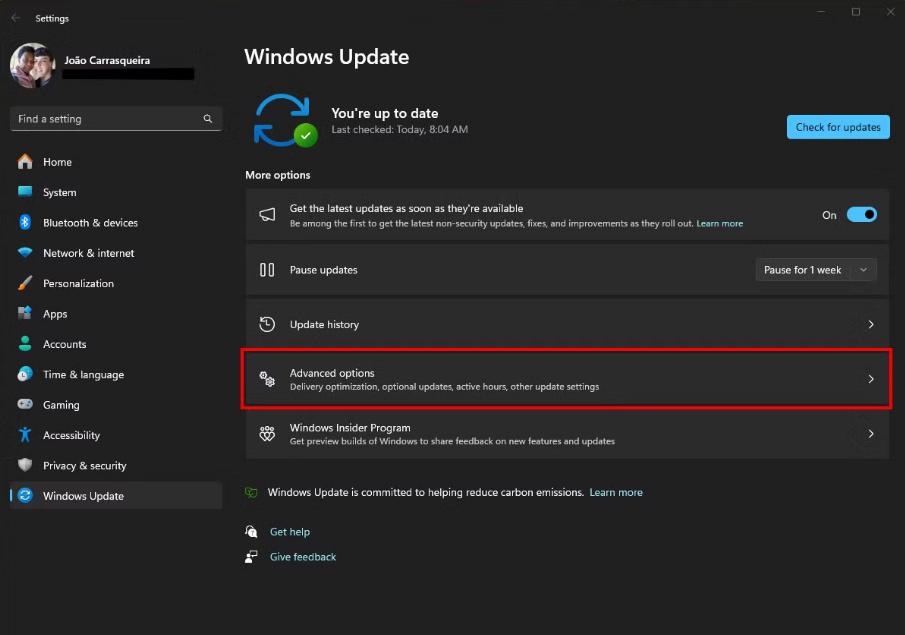The image size is (905, 635).
Task: Select Accessibility in sidebar
Action: pyautogui.click(x=116, y=435)
